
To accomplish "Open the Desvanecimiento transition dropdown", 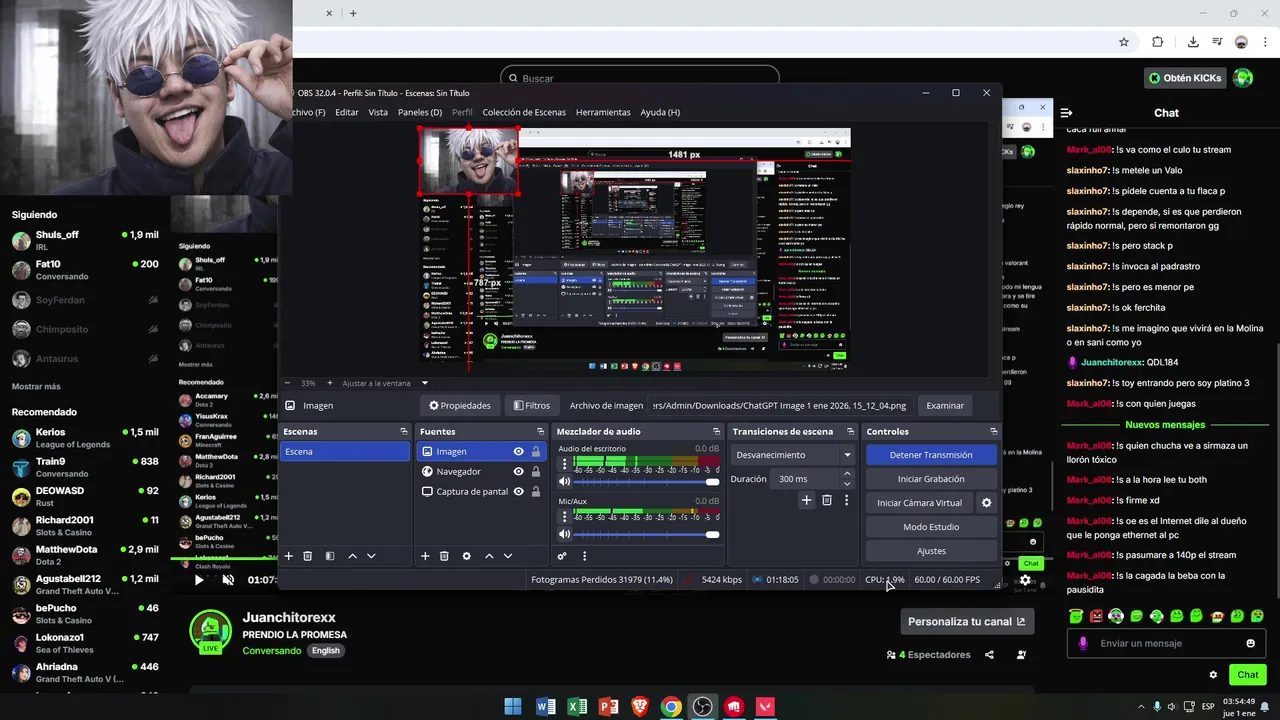I will [794, 455].
